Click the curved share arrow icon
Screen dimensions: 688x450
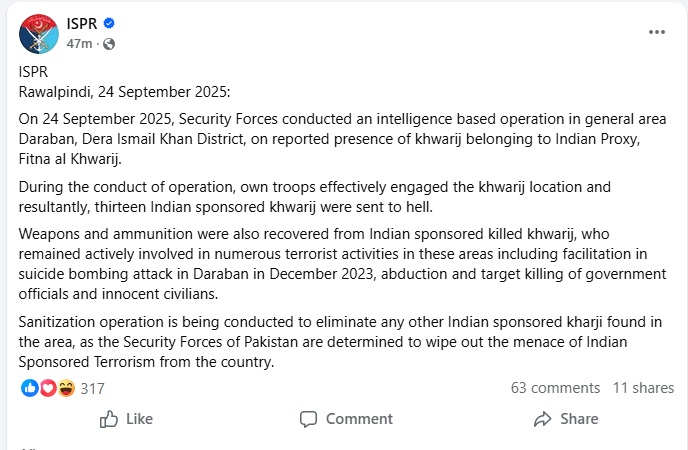click(x=543, y=419)
